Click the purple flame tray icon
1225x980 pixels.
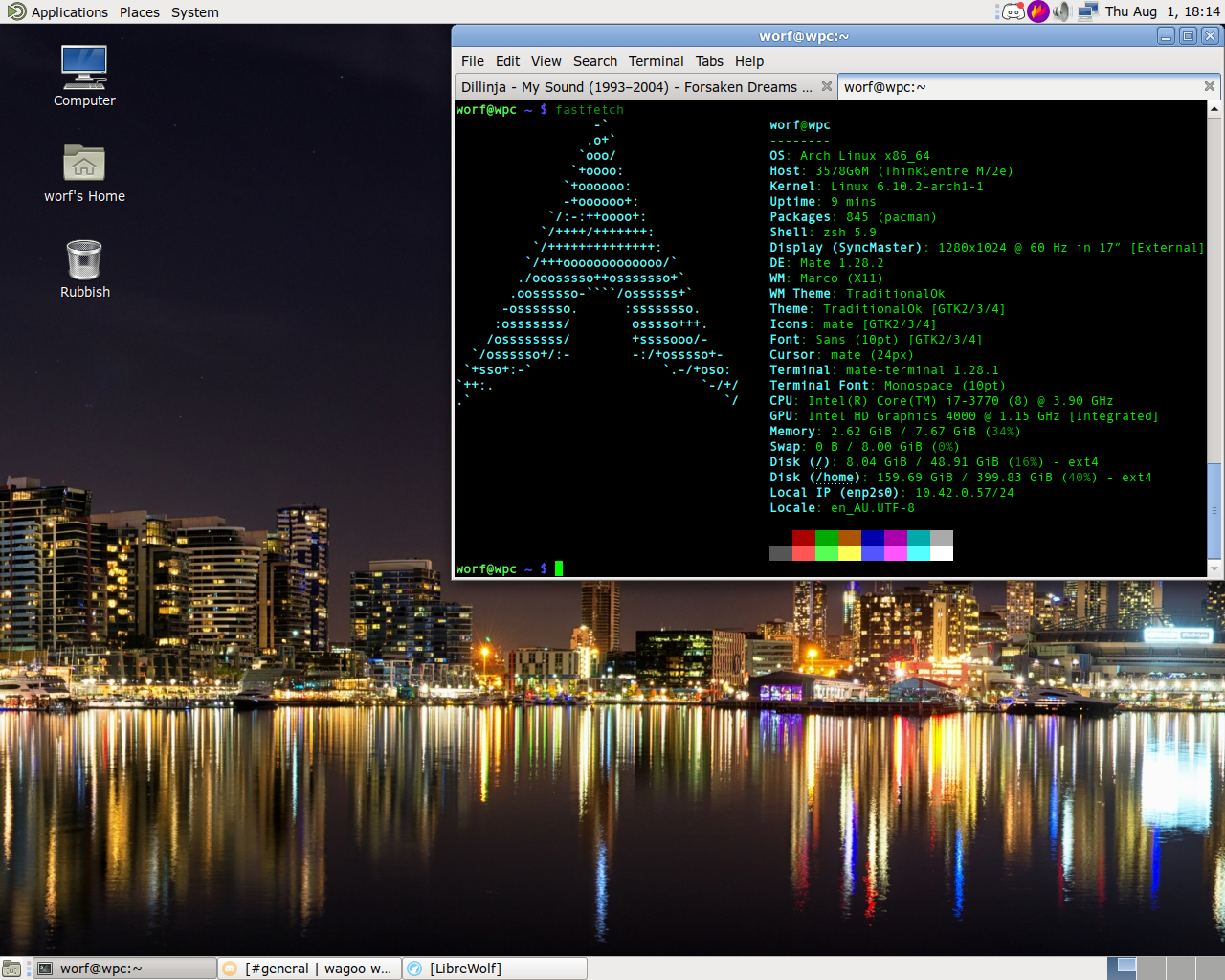pyautogui.click(x=1038, y=11)
